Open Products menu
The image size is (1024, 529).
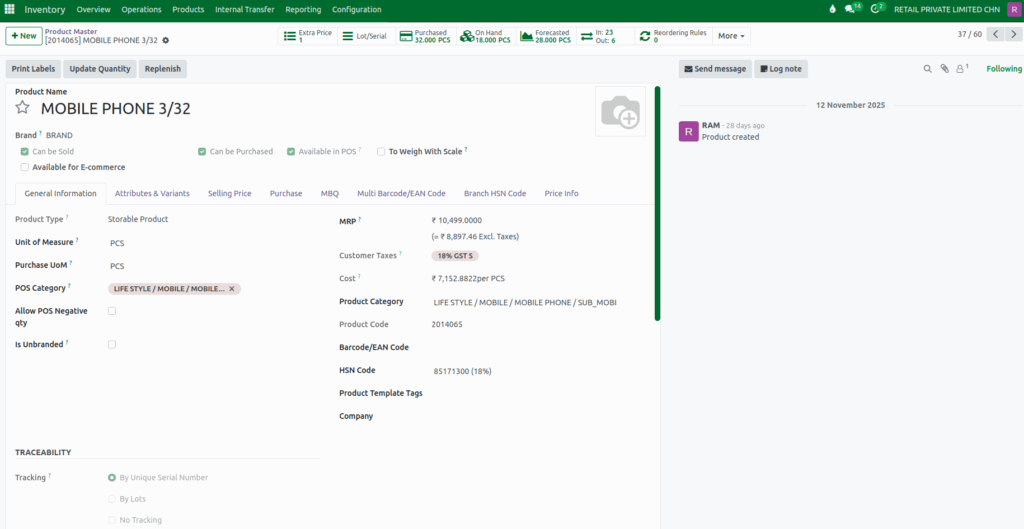(188, 10)
